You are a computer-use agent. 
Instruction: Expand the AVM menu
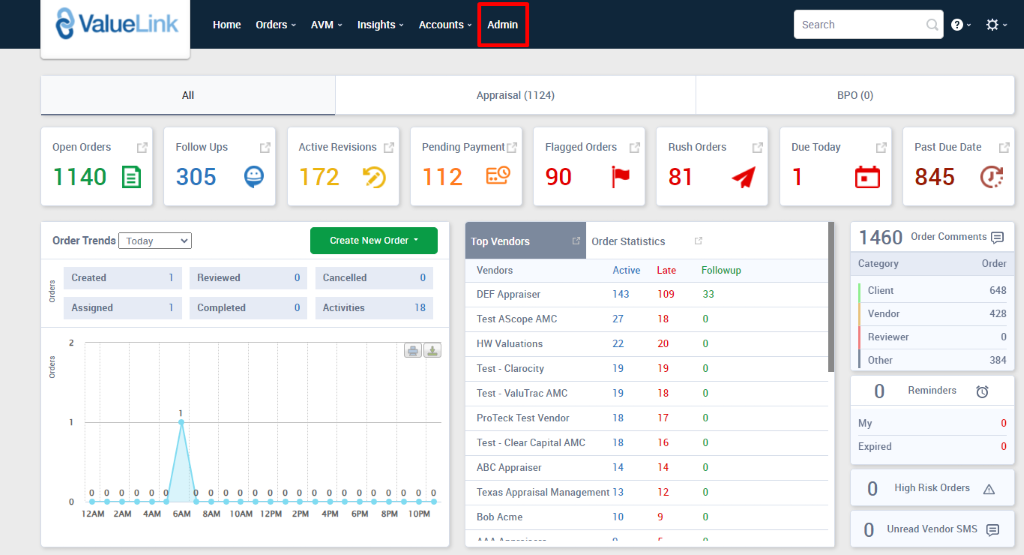pyautogui.click(x=327, y=25)
